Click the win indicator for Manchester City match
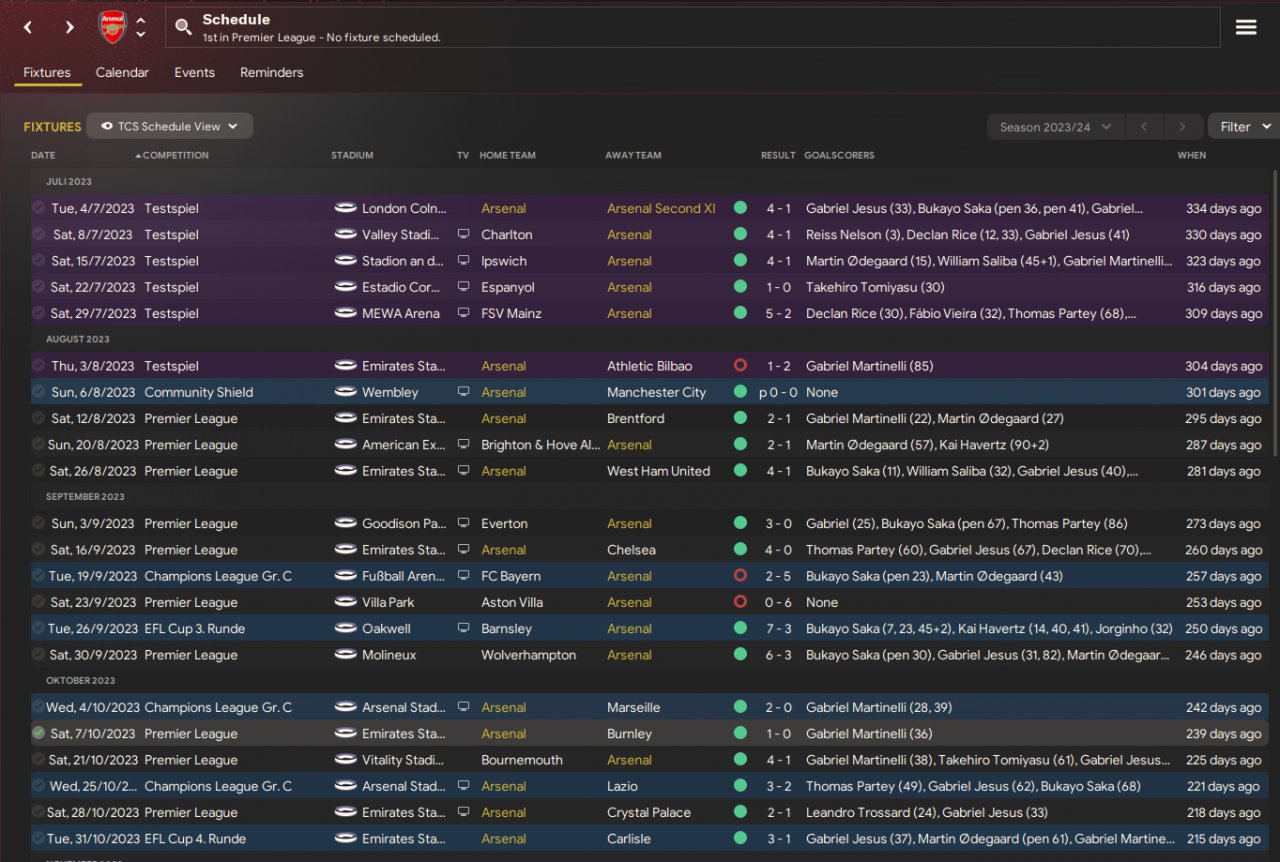This screenshot has width=1280, height=862. (740, 392)
